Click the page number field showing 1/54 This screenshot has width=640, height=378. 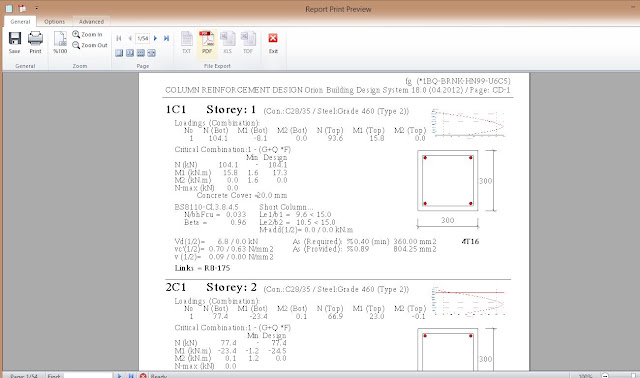[142, 38]
